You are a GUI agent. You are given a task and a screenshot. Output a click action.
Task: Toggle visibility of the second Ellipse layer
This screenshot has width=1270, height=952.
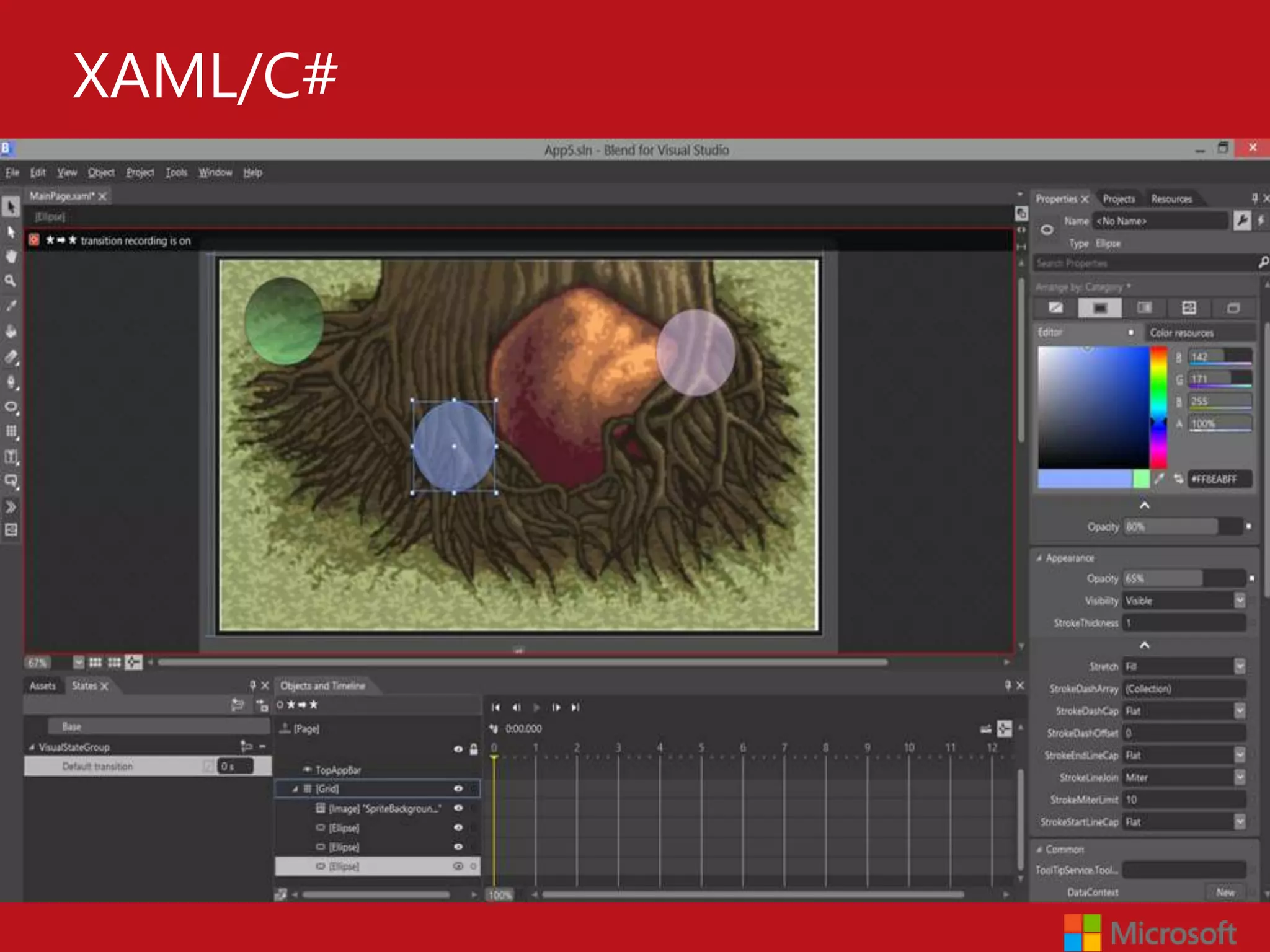[458, 847]
